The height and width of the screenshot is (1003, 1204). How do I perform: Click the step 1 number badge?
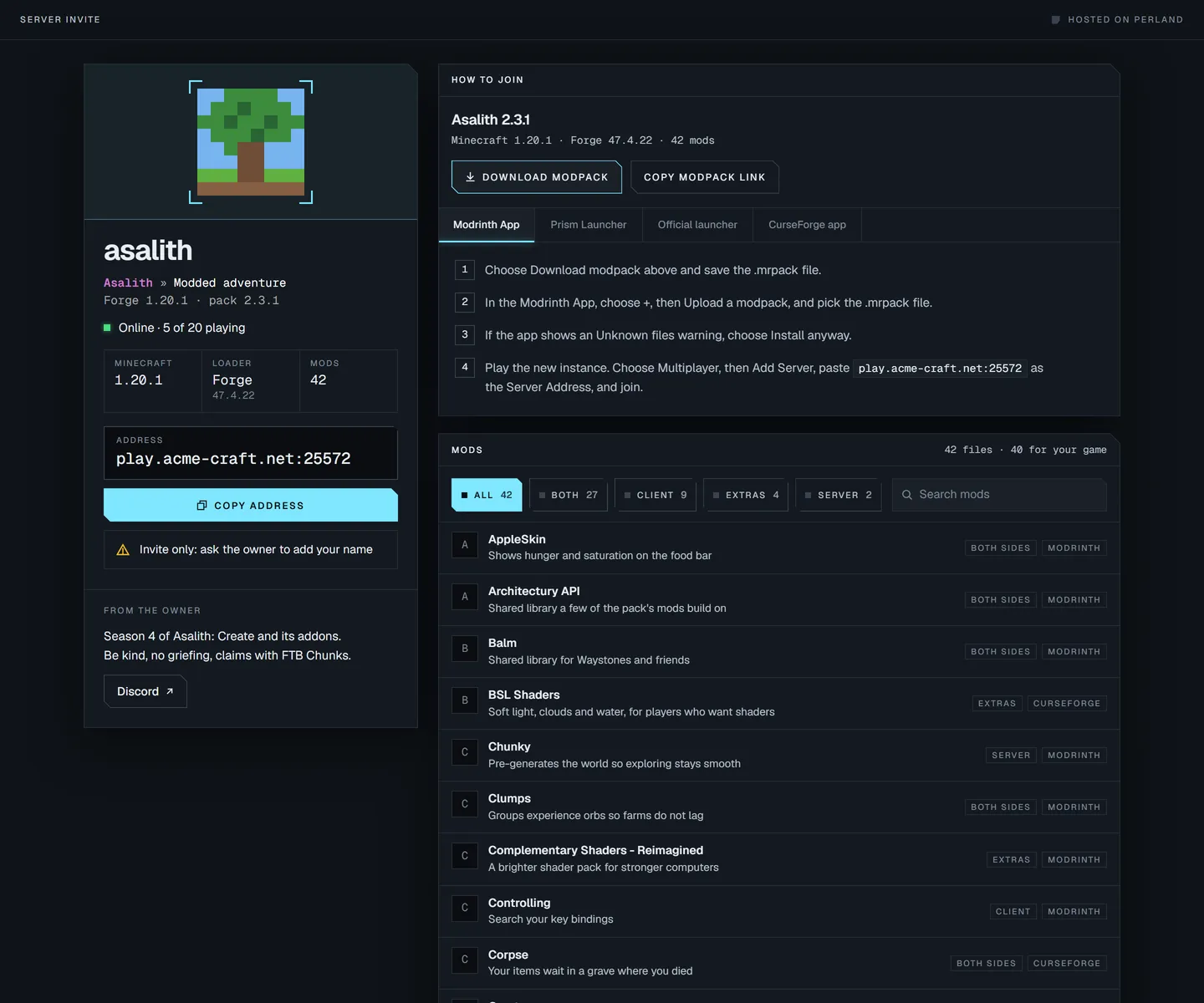465,269
